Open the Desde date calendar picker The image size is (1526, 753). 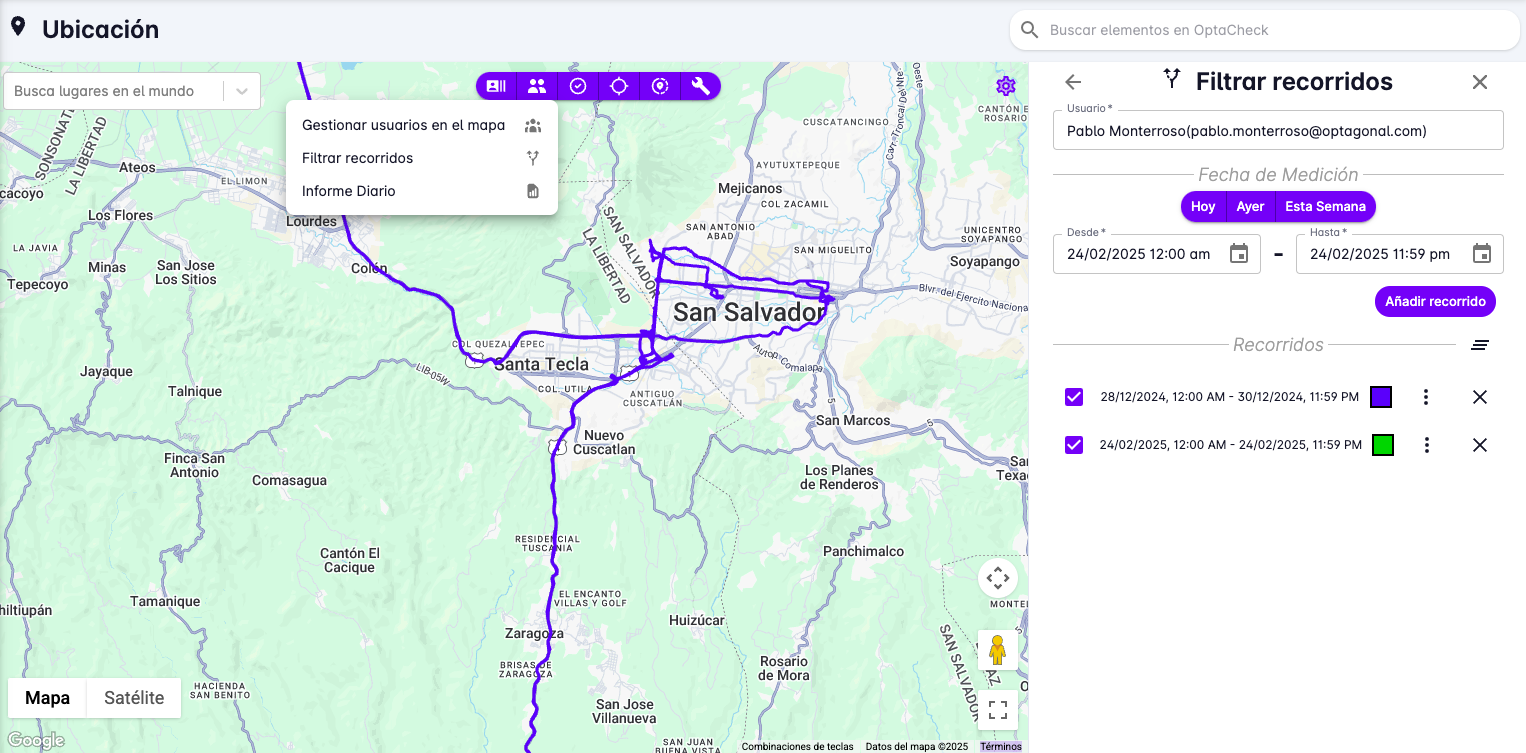pos(1239,254)
